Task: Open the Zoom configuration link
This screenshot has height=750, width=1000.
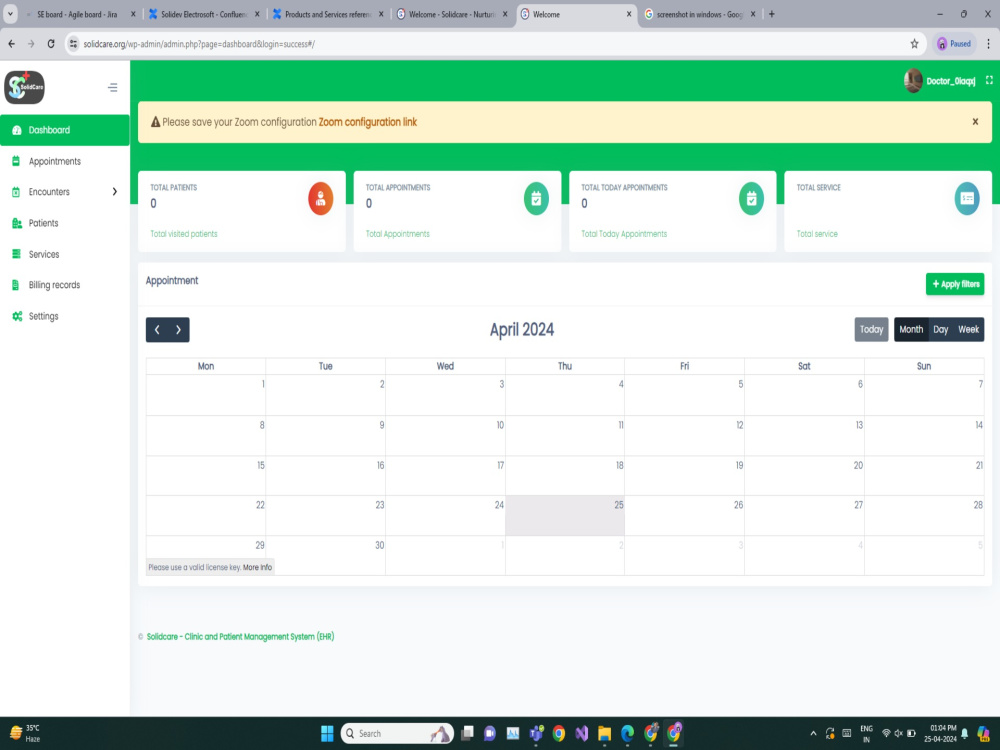Action: (367, 122)
